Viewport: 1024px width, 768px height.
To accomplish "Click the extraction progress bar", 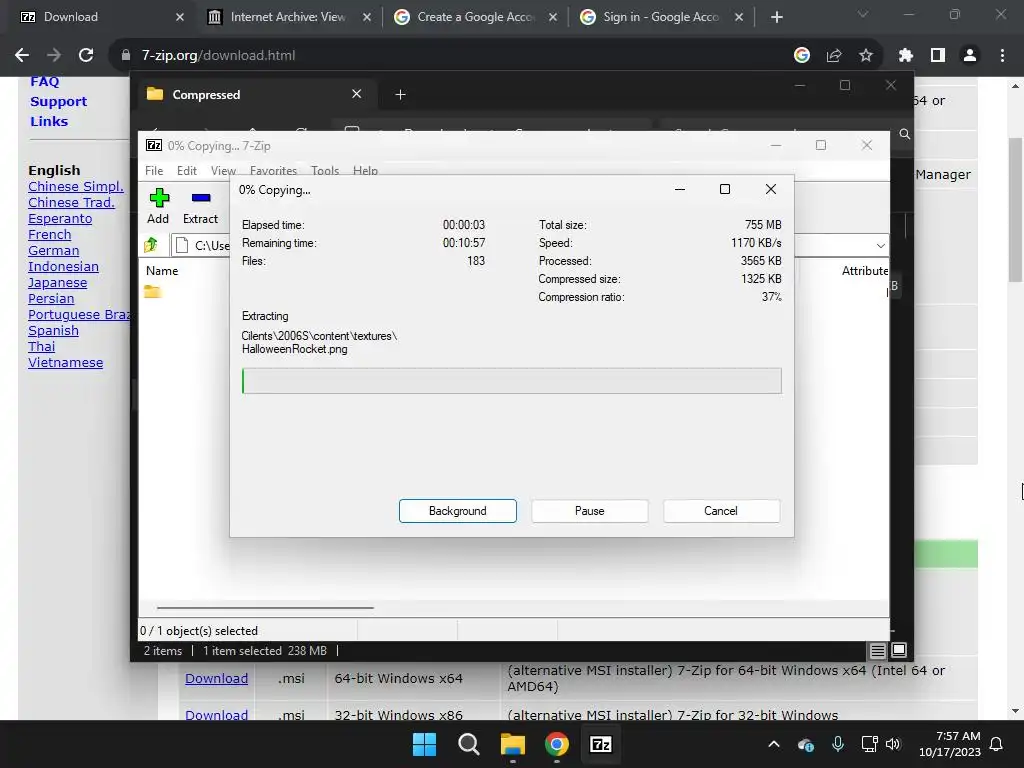I will point(511,381).
